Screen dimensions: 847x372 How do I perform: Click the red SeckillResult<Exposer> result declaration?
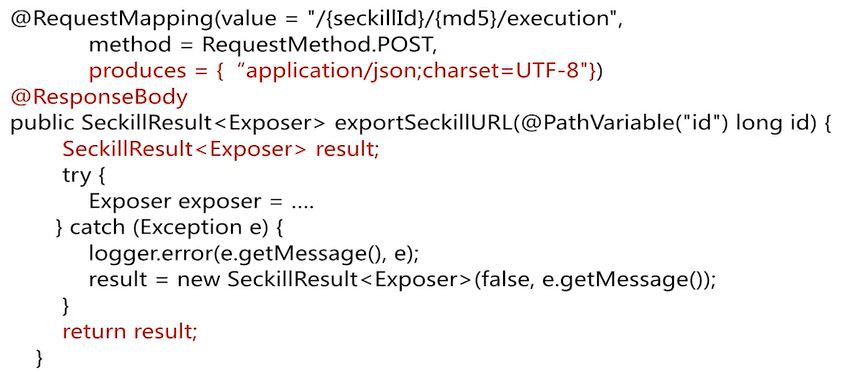pos(221,150)
